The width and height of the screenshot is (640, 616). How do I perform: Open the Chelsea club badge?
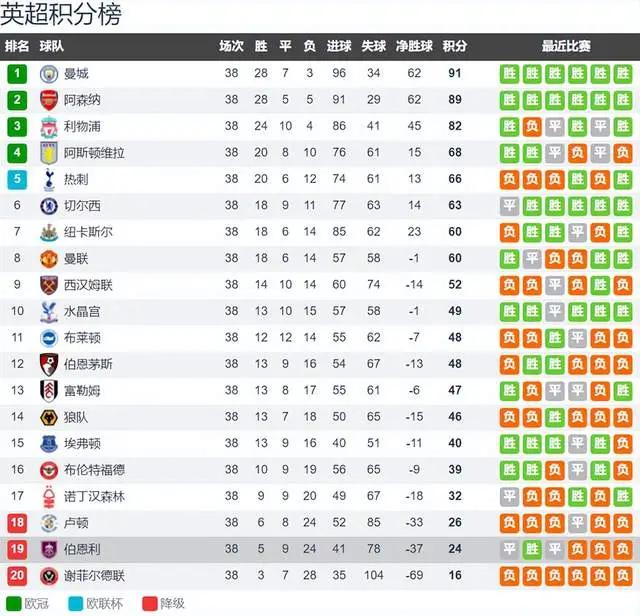click(49, 206)
